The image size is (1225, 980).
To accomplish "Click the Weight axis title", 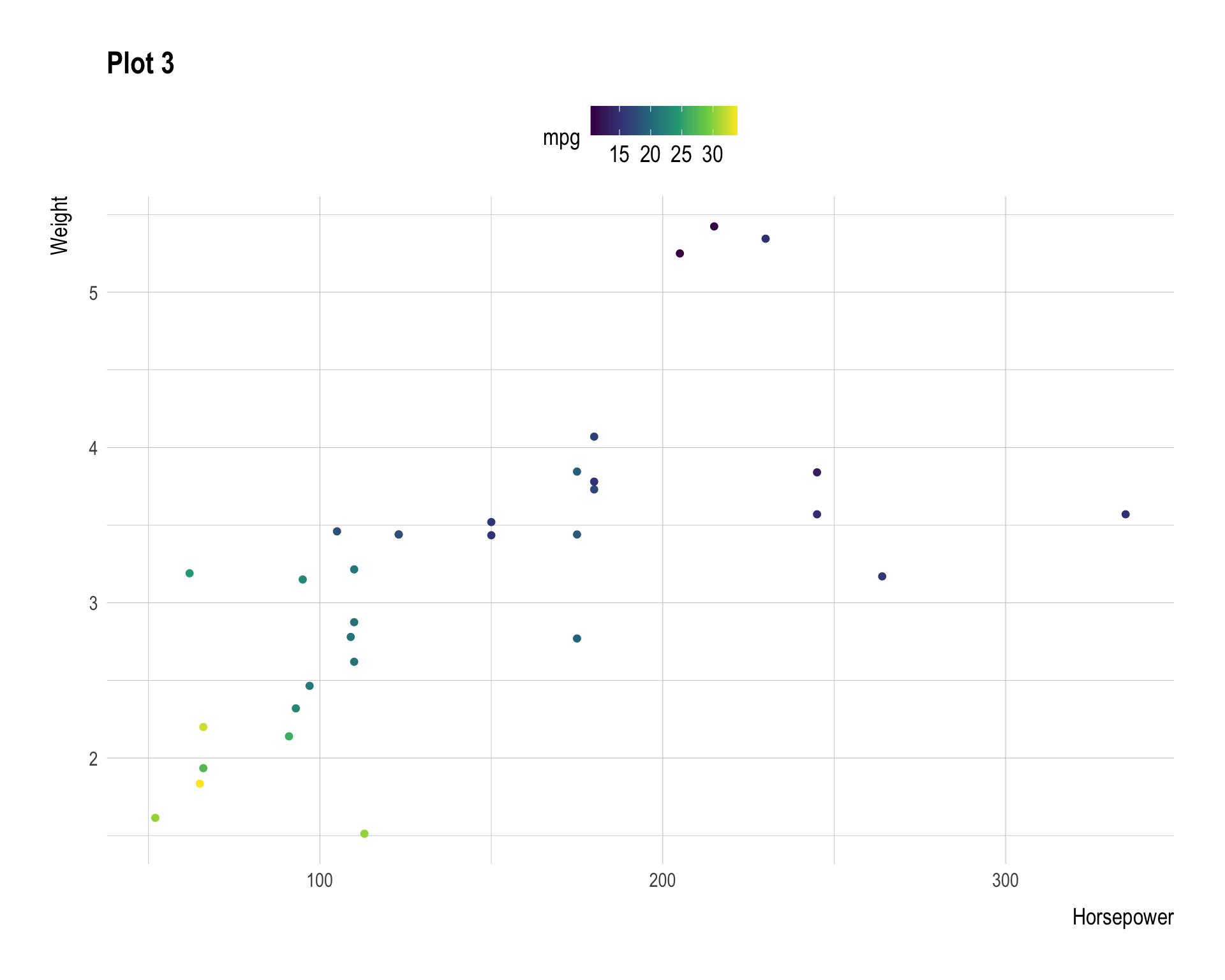I will point(59,226).
